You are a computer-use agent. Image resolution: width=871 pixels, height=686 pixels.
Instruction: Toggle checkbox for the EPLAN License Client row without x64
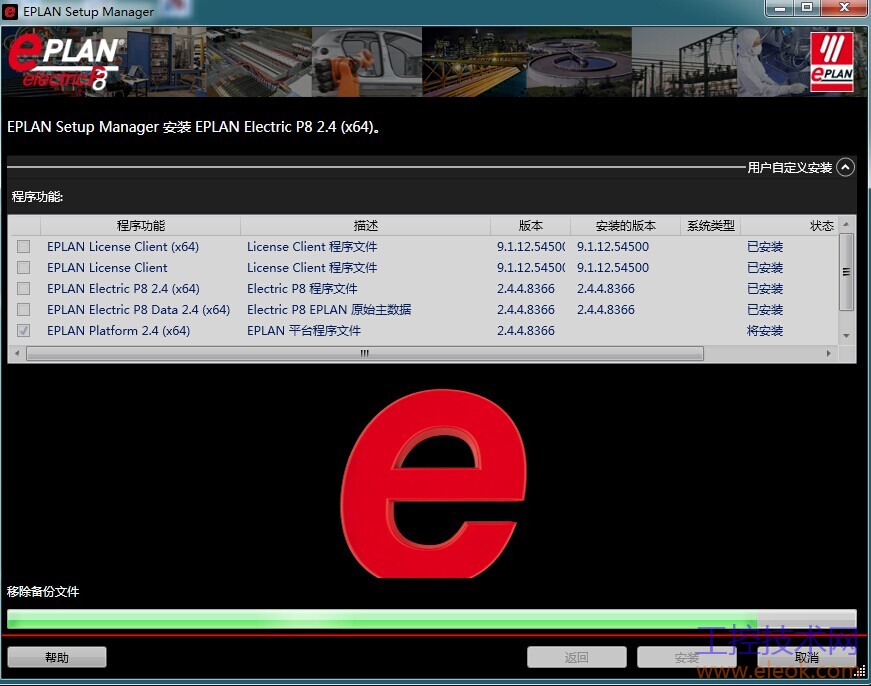click(x=23, y=268)
